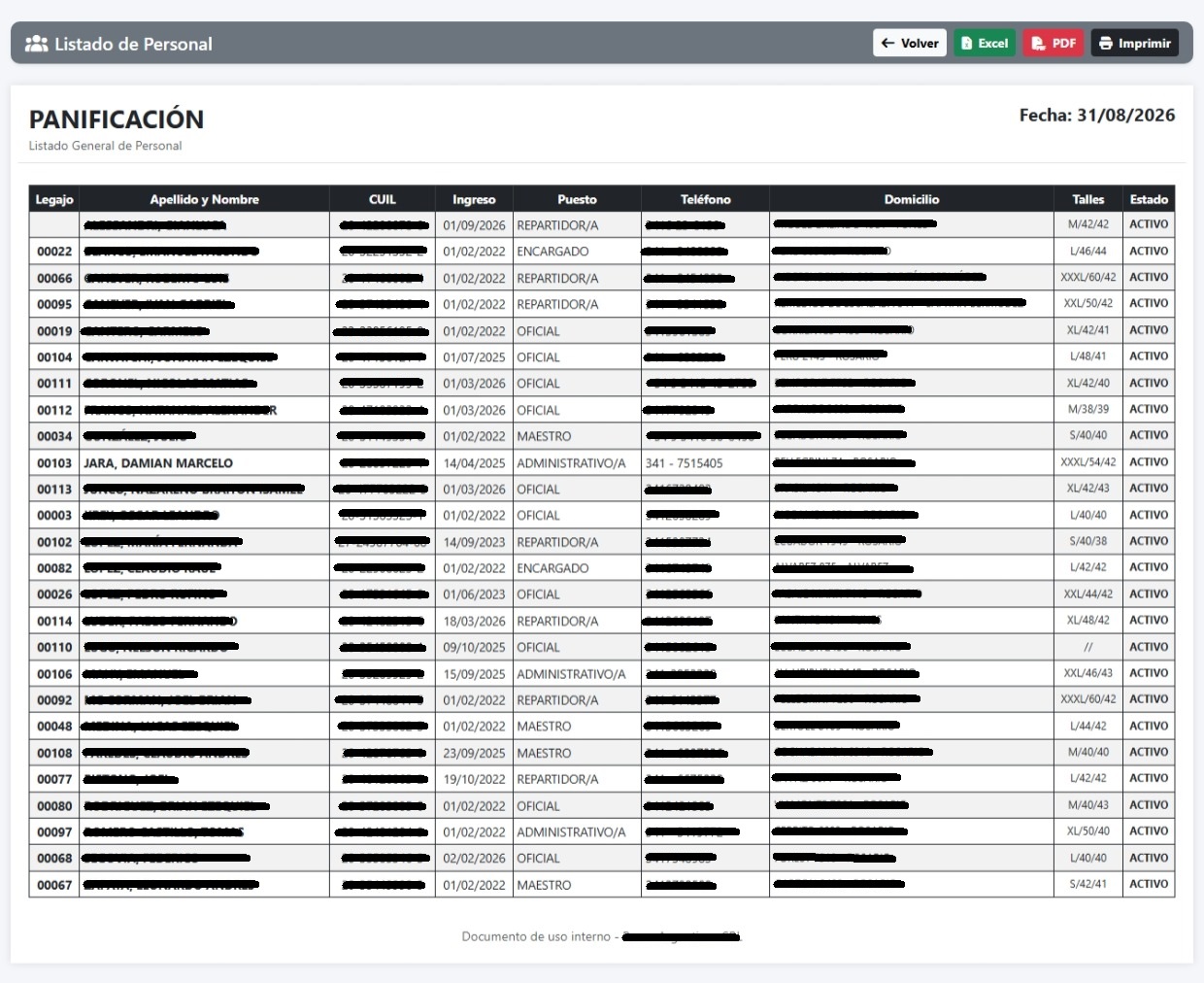Screen dimensions: 1204x983
Task: Click the Estado column header
Action: click(1149, 199)
